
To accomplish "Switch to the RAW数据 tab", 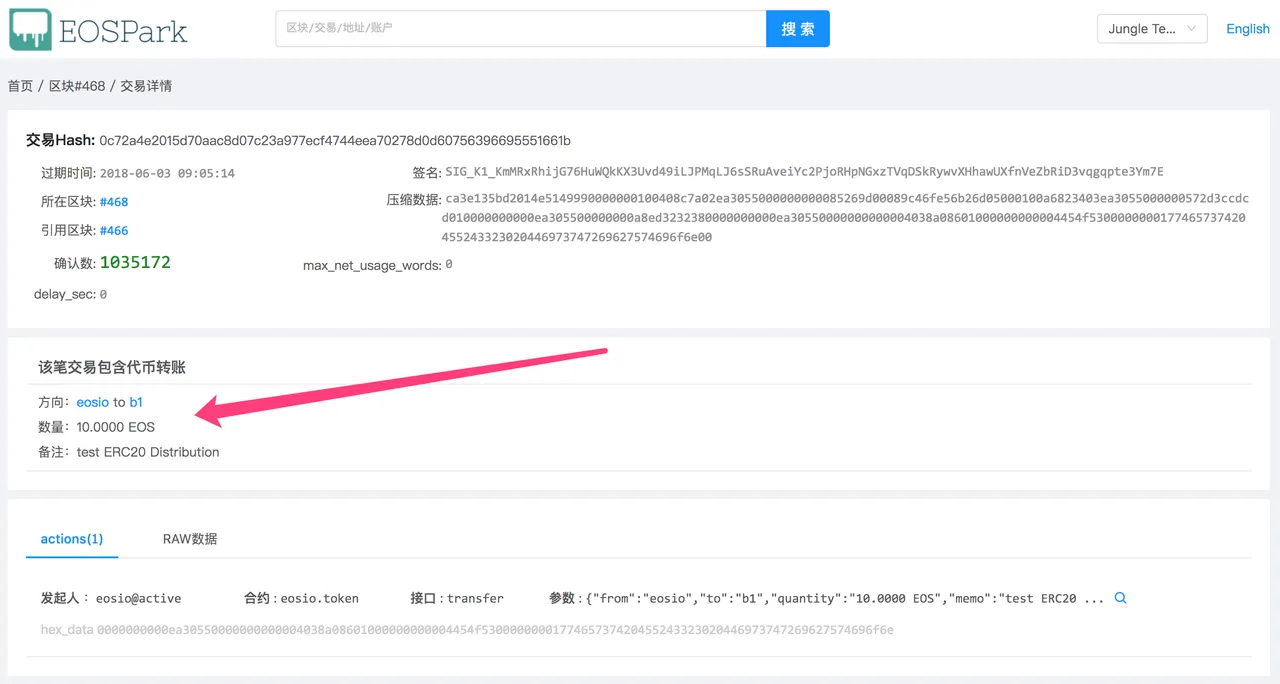I will pos(190,539).
